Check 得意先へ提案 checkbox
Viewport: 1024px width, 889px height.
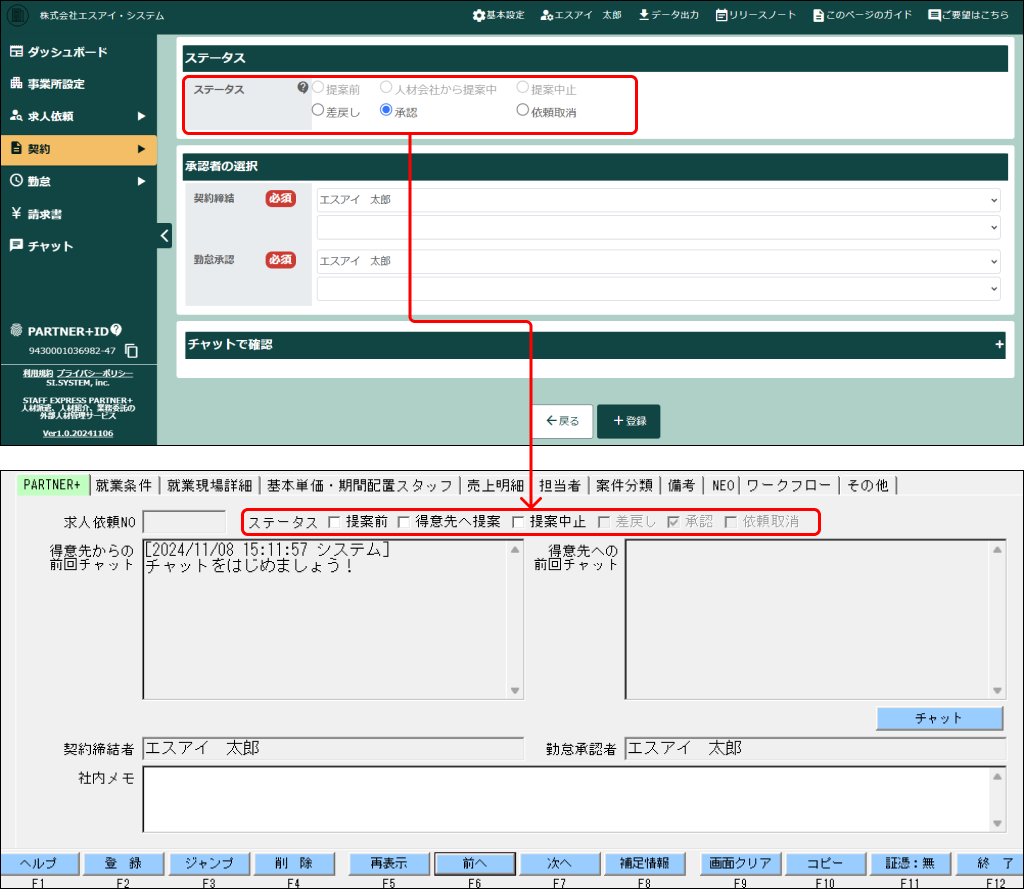click(404, 522)
